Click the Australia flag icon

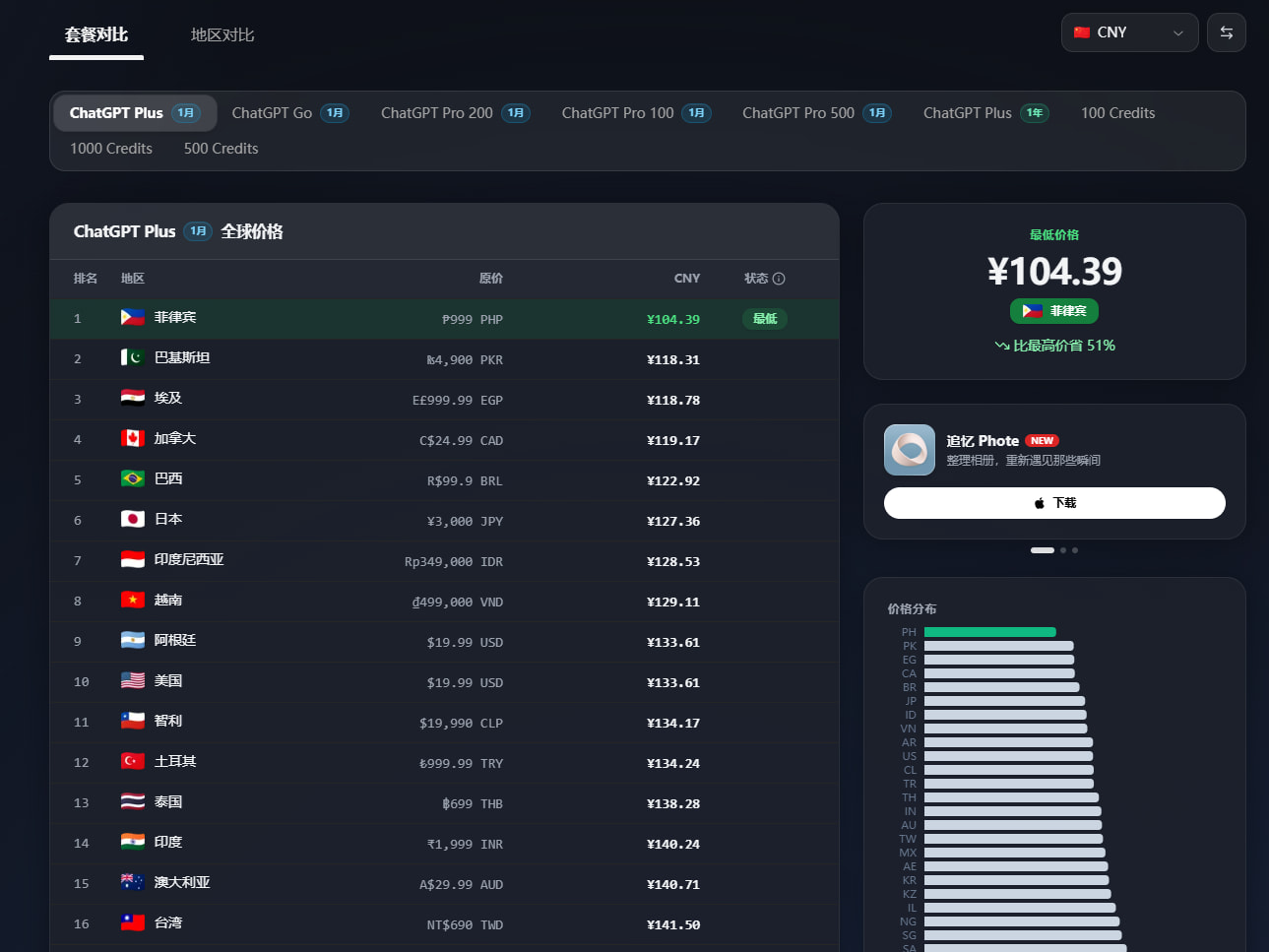(133, 882)
